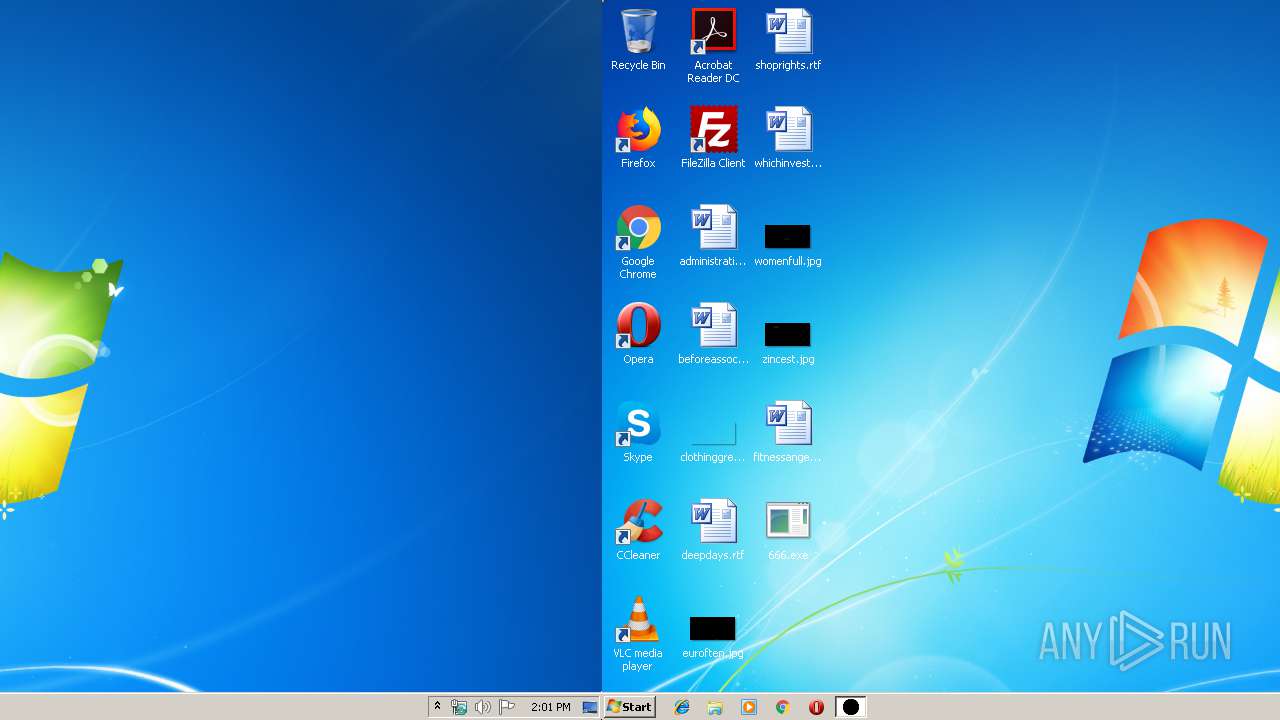This screenshot has width=1280, height=720.
Task: Click the volume speaker tray icon
Action: pos(483,707)
